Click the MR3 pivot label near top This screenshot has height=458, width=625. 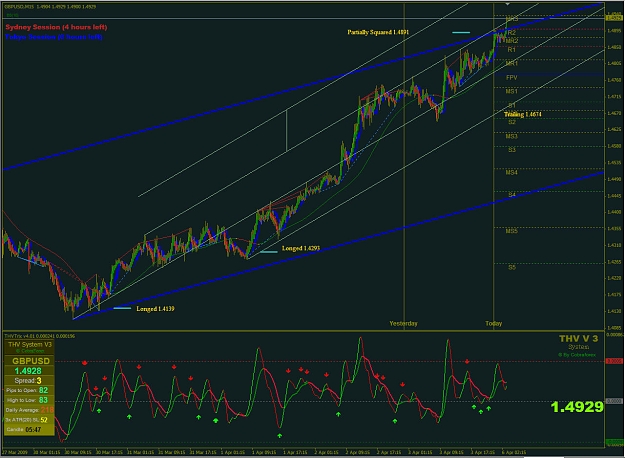(512, 19)
